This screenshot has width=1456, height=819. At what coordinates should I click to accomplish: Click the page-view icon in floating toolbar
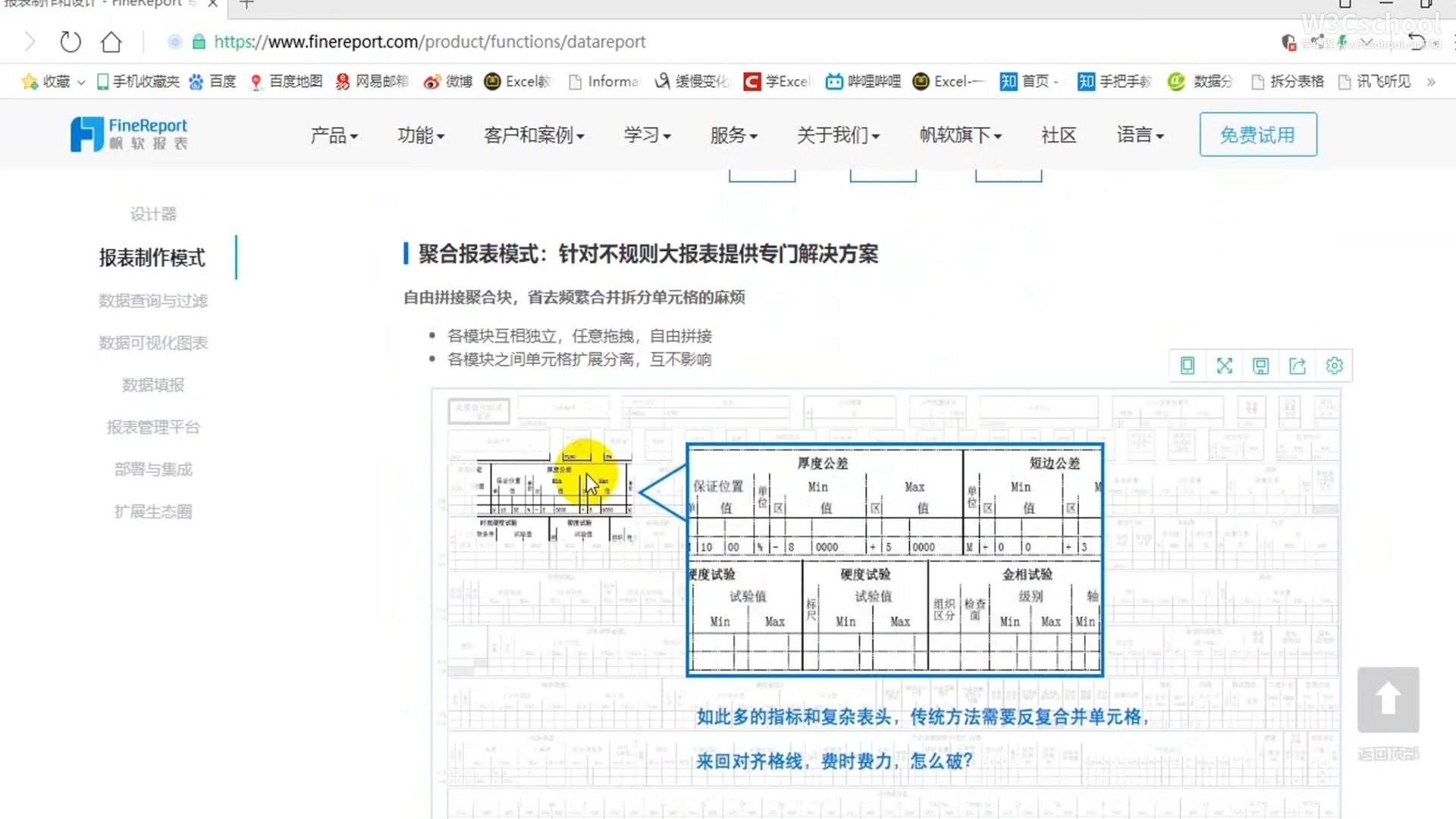[x=1188, y=366]
